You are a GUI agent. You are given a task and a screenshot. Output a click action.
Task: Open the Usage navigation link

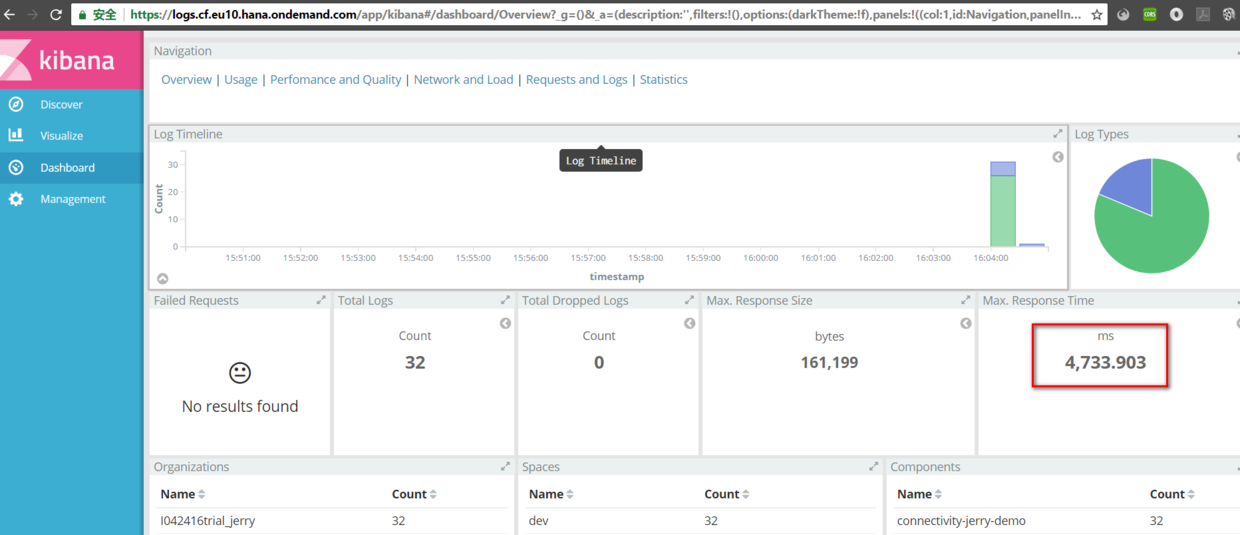coord(240,79)
